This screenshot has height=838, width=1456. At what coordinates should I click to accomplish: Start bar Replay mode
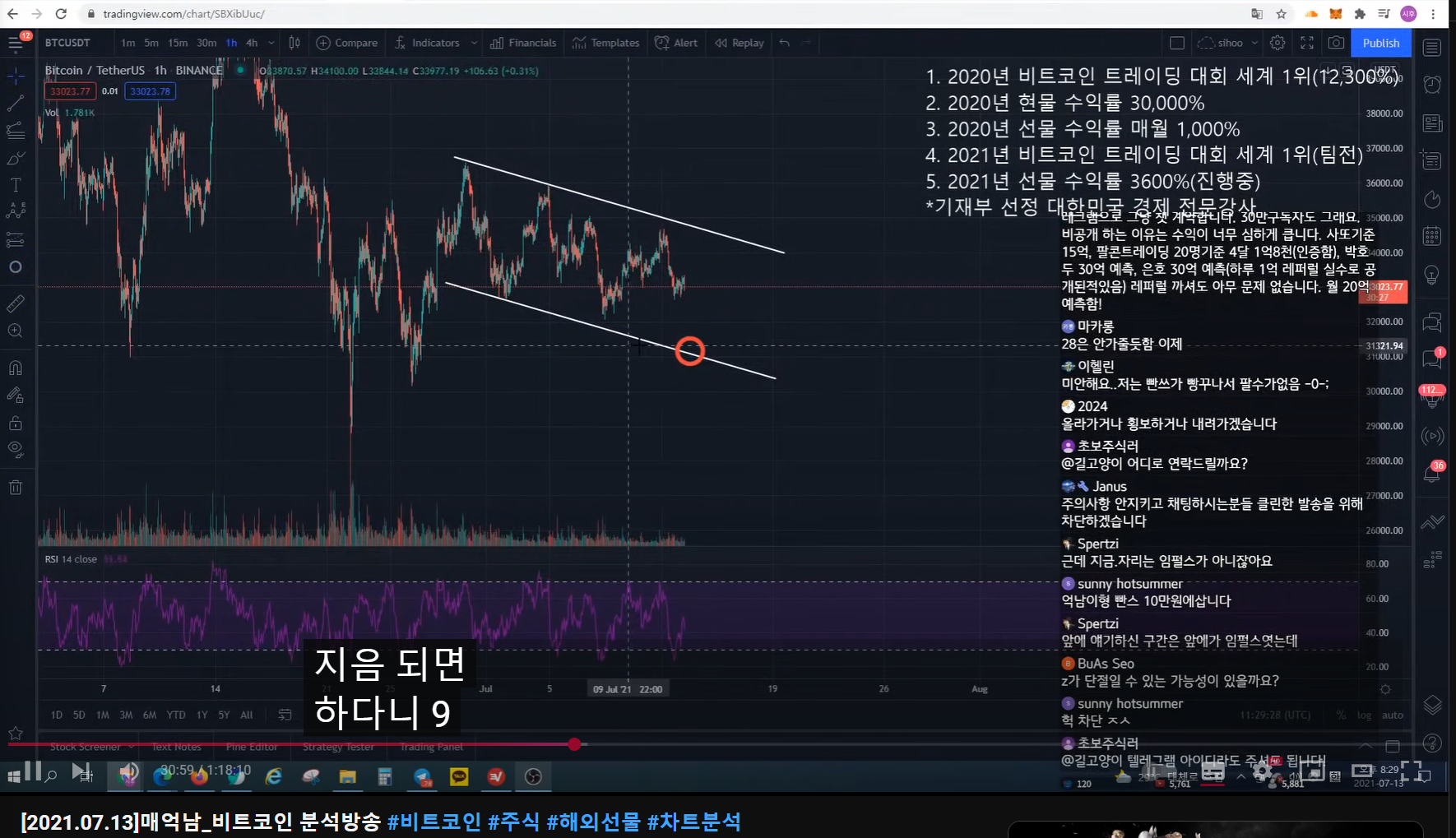[740, 43]
